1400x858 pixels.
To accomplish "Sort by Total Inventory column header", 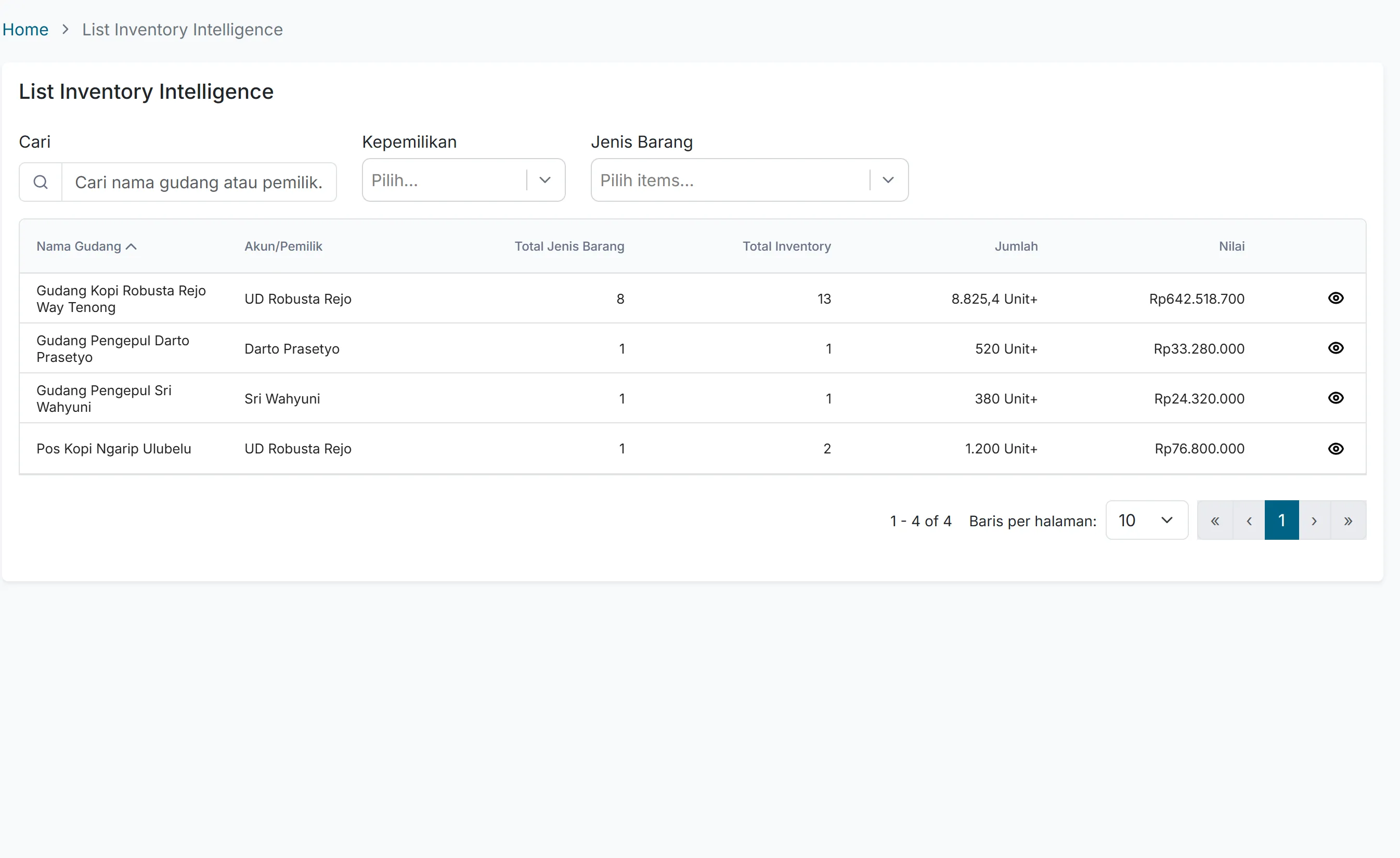I will pos(786,246).
